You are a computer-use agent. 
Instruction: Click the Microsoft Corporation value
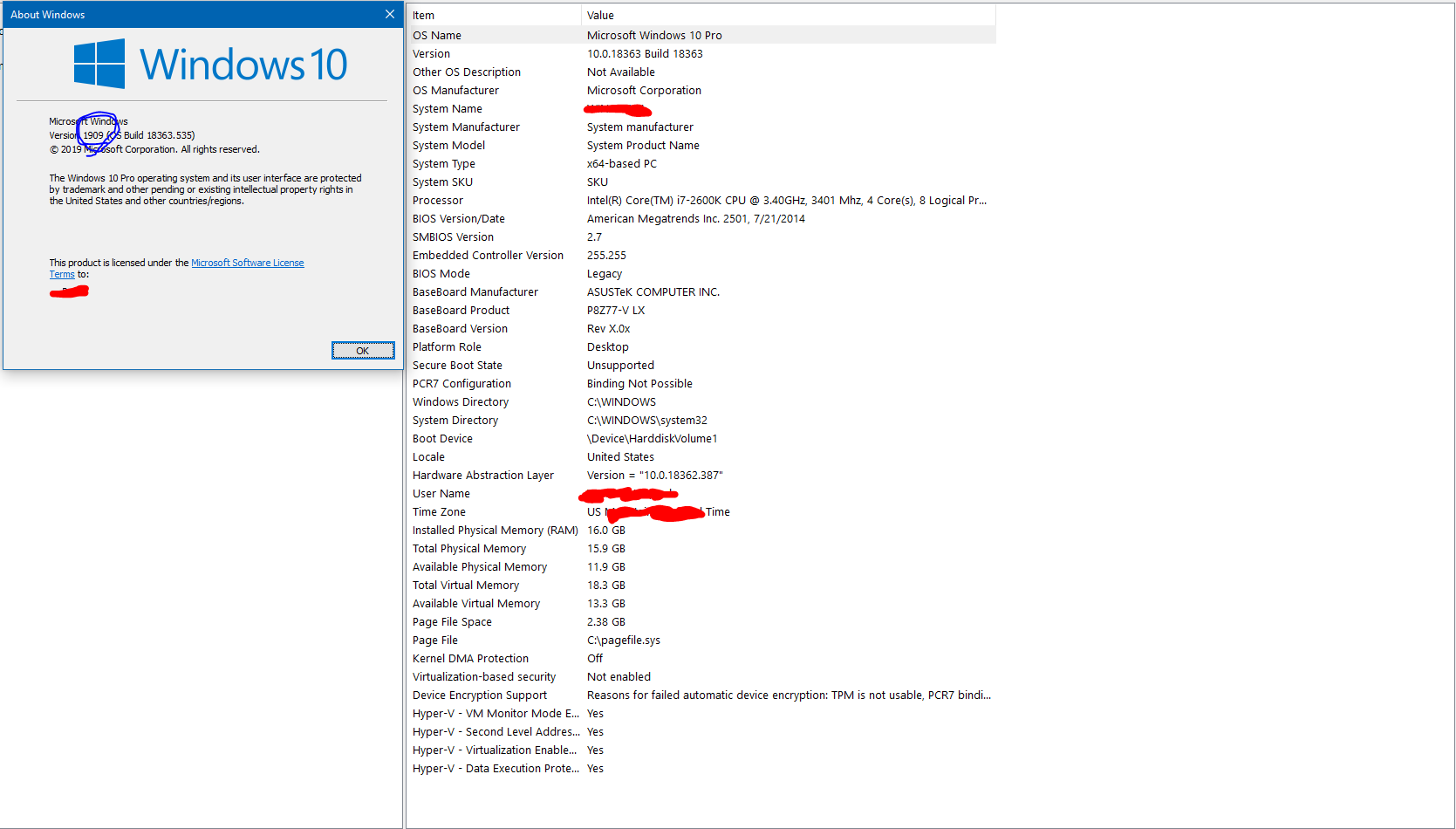[x=644, y=90]
